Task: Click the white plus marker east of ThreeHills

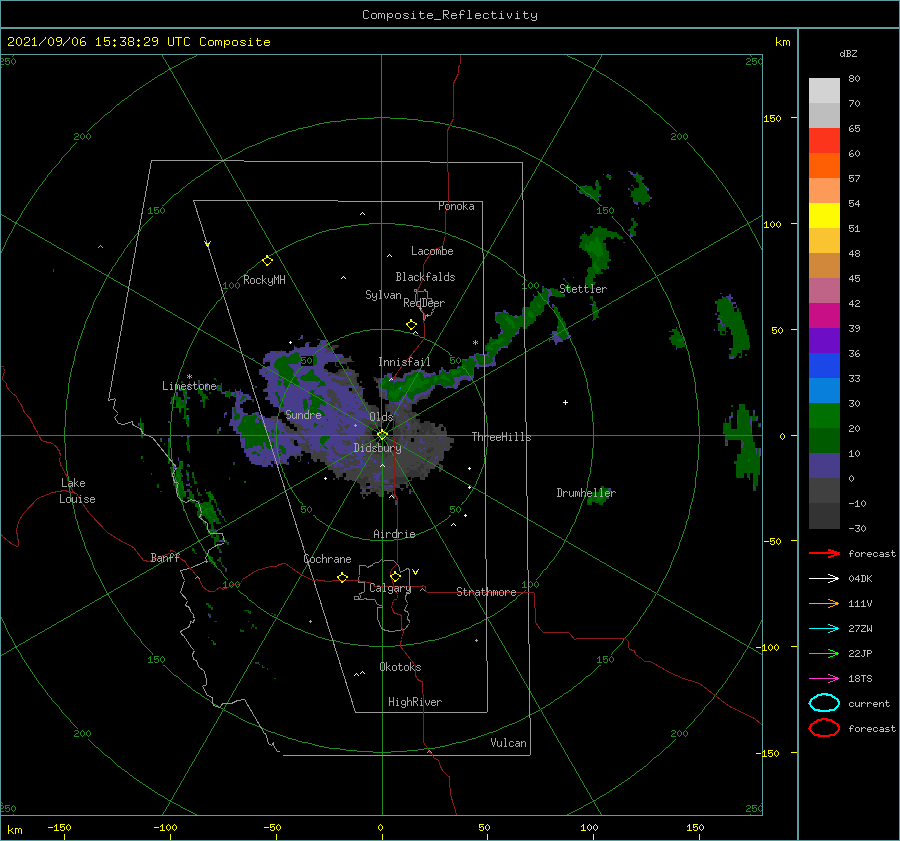Action: 565,402
